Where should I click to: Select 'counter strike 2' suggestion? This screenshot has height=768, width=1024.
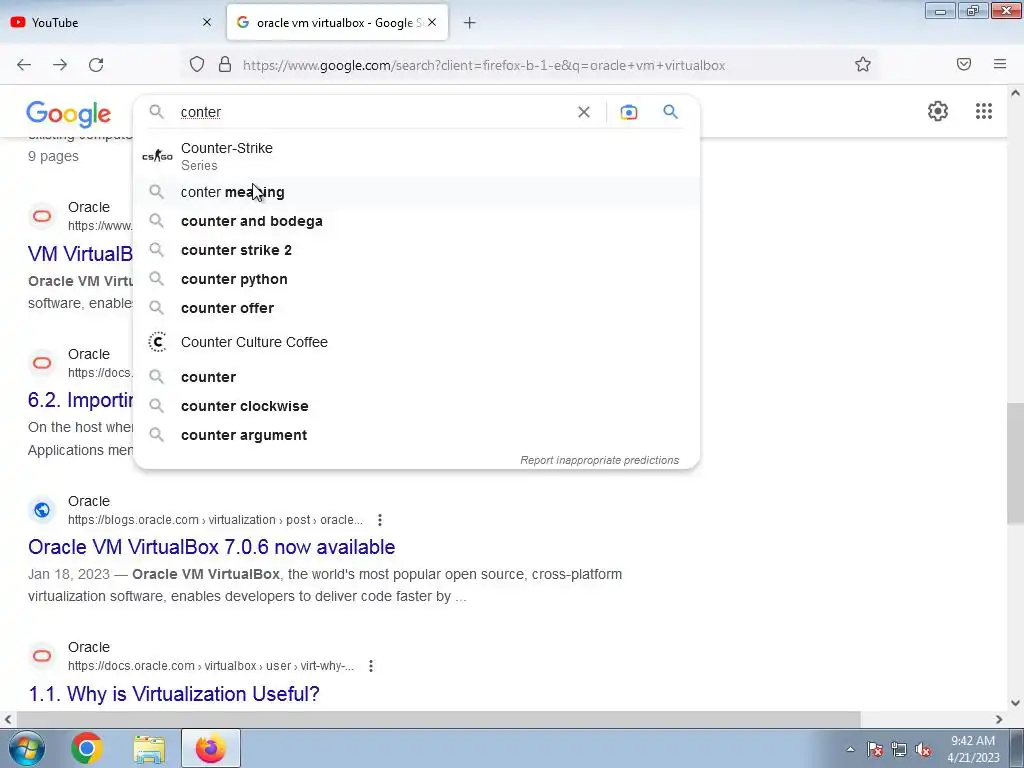417,250
